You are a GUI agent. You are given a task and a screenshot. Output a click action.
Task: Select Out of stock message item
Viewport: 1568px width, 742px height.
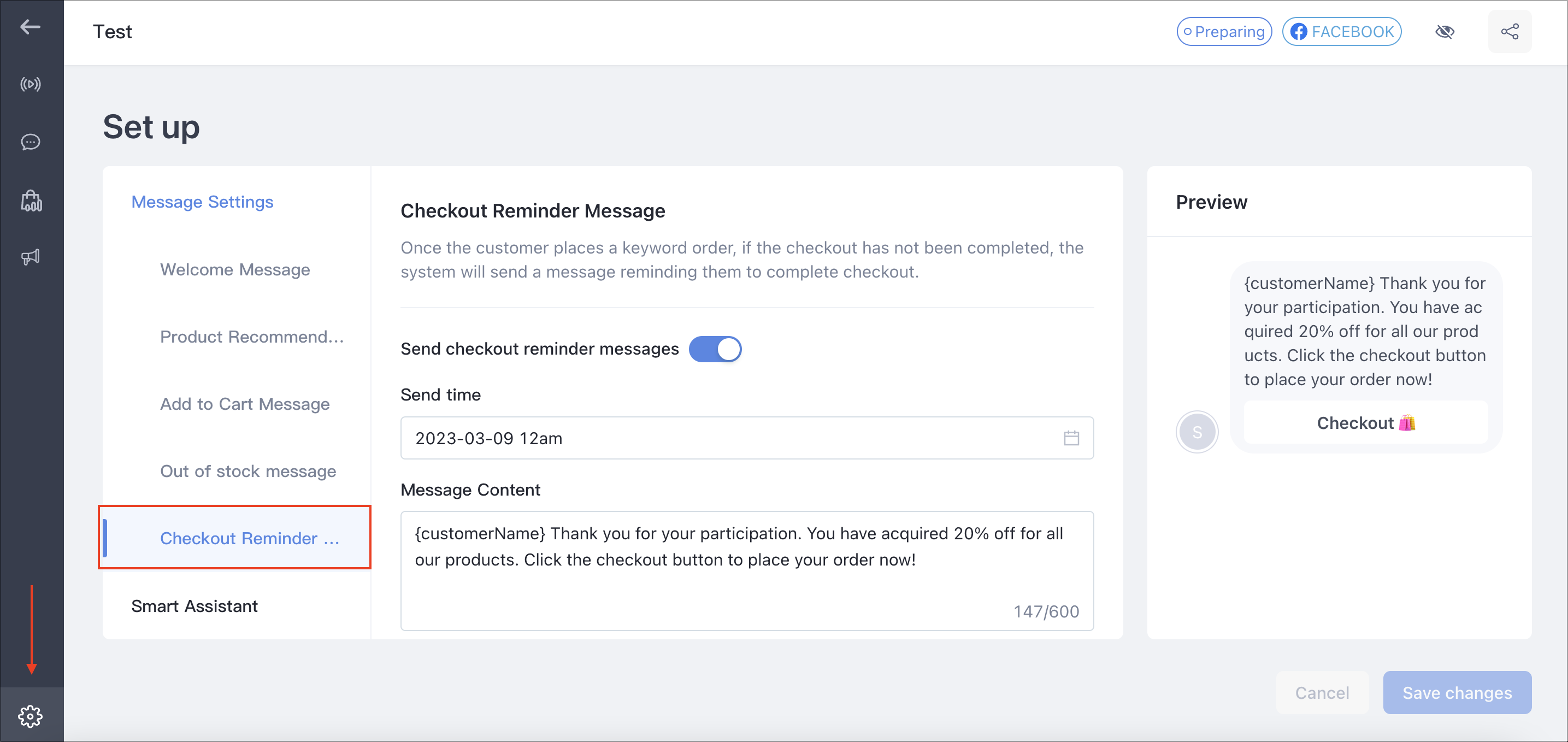click(247, 470)
